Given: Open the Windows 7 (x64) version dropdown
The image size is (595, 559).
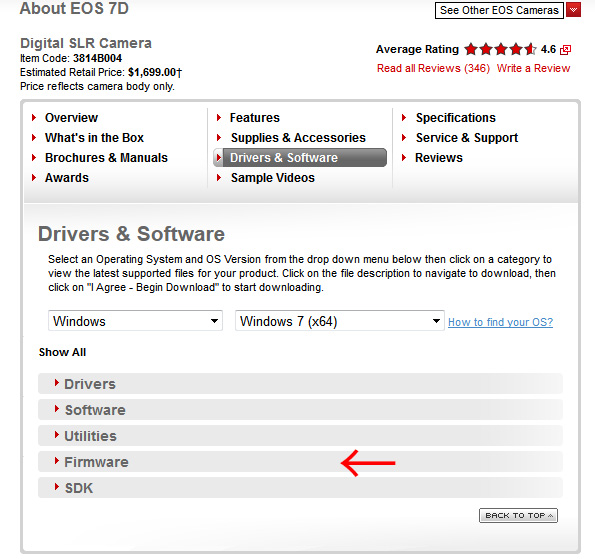Looking at the screenshot, I should tap(340, 321).
